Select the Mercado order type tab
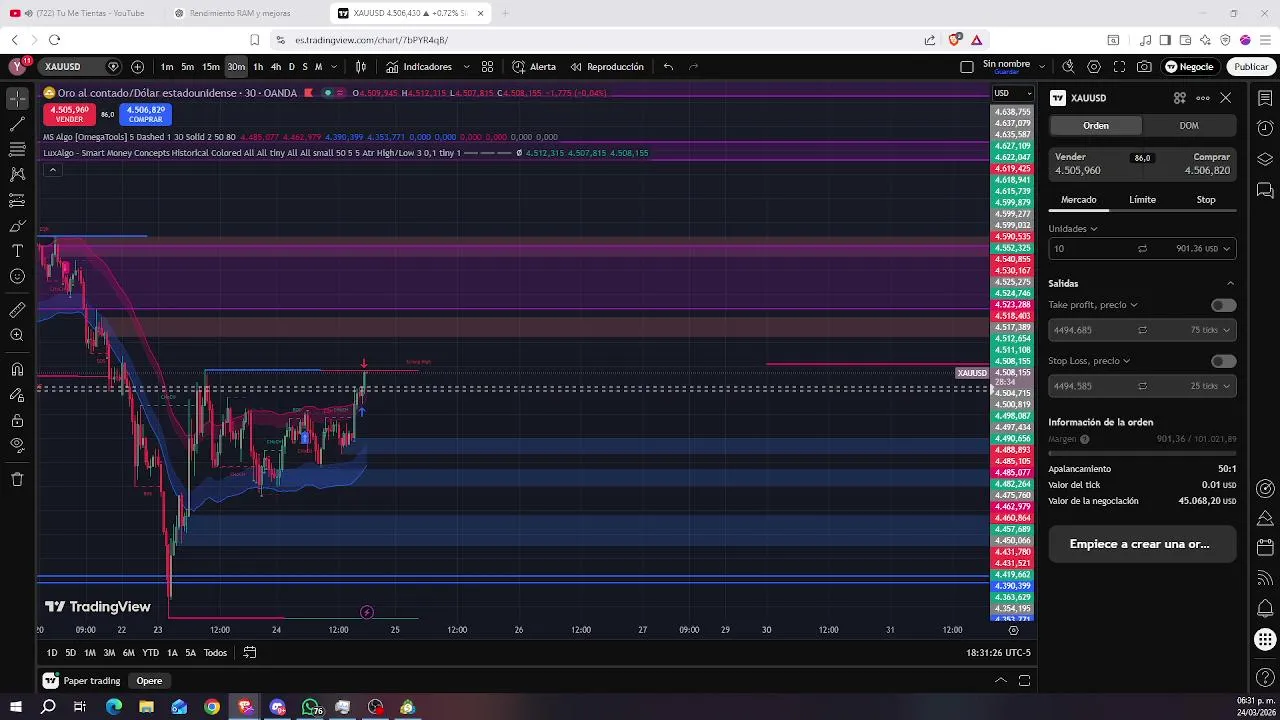The height and width of the screenshot is (720, 1280). pyautogui.click(x=1079, y=200)
